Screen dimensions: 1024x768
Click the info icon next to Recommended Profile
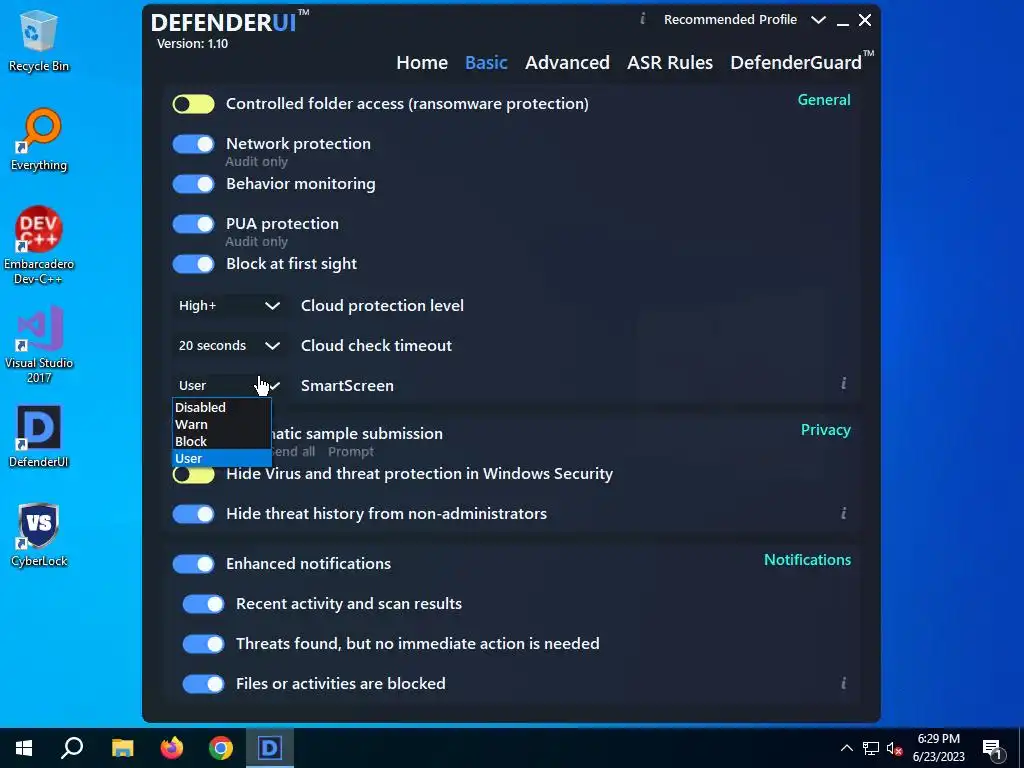click(x=643, y=19)
